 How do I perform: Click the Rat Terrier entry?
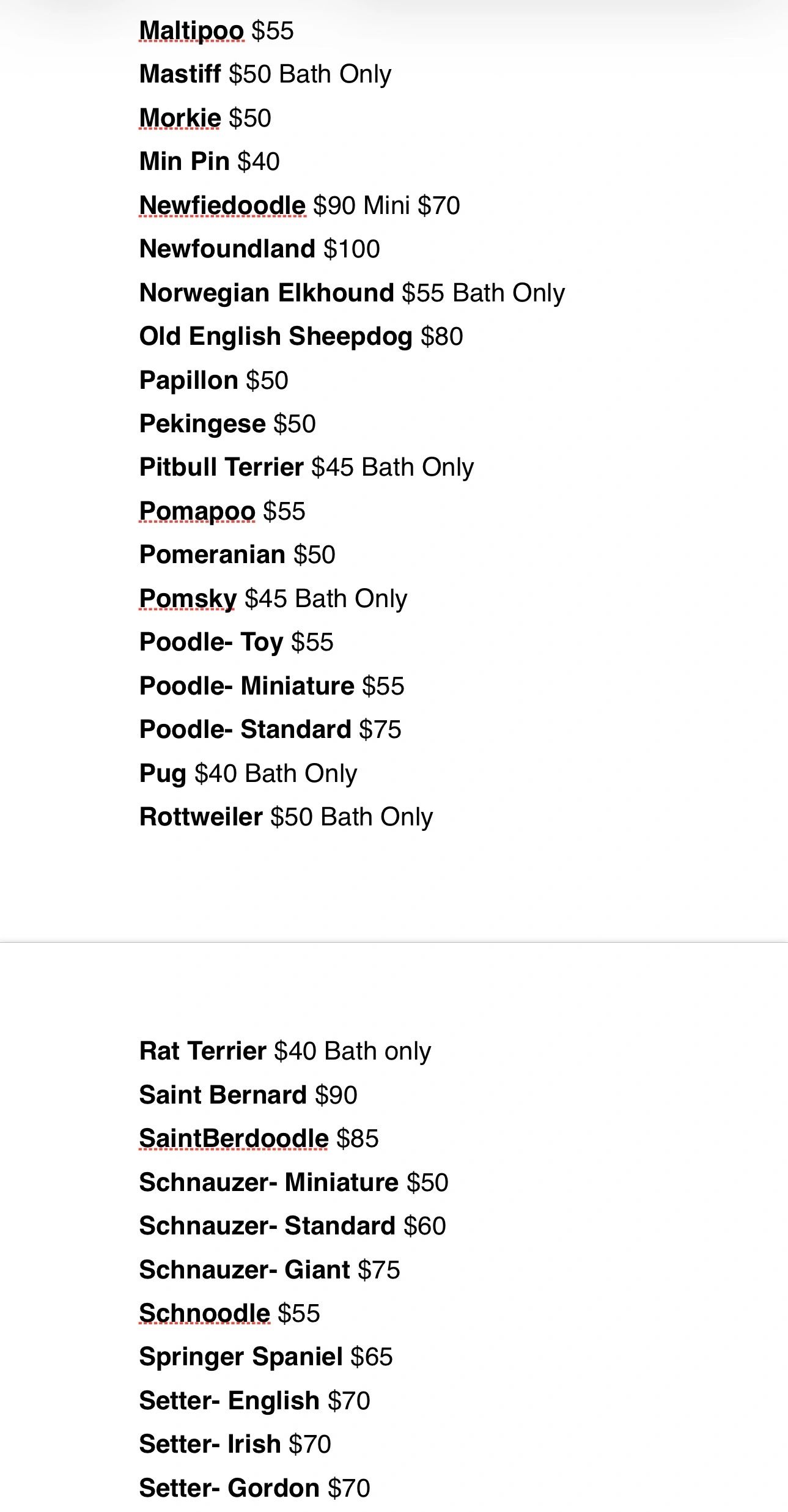[x=285, y=1051]
